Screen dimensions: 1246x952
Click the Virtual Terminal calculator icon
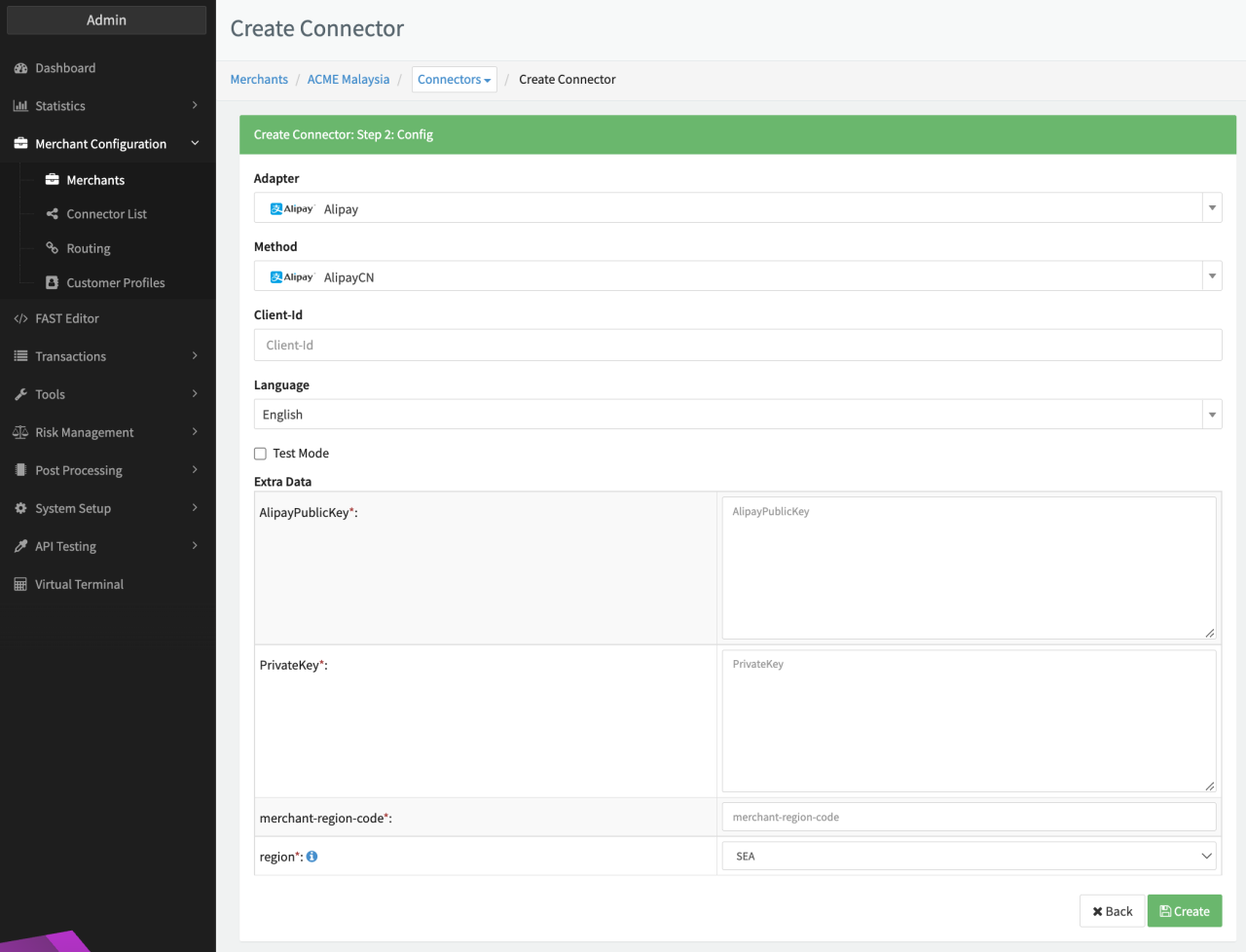(20, 584)
